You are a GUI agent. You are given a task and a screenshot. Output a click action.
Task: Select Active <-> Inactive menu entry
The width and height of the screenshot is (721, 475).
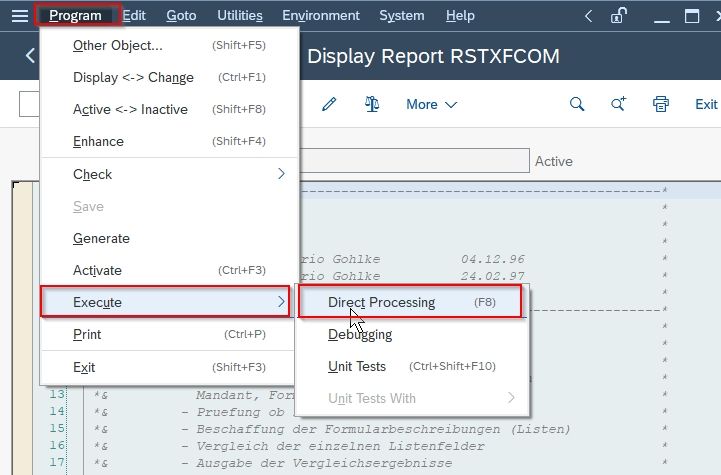[168, 109]
